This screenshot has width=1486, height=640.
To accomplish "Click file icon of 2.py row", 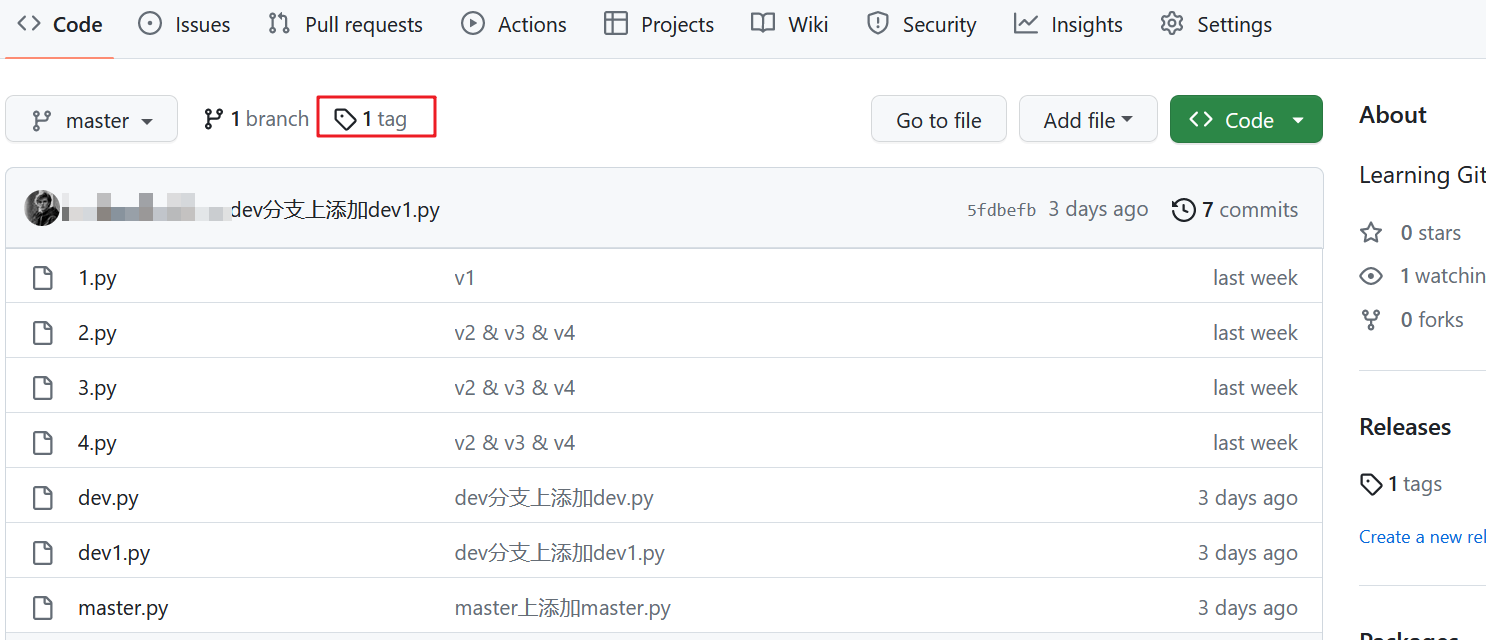I will 42,333.
